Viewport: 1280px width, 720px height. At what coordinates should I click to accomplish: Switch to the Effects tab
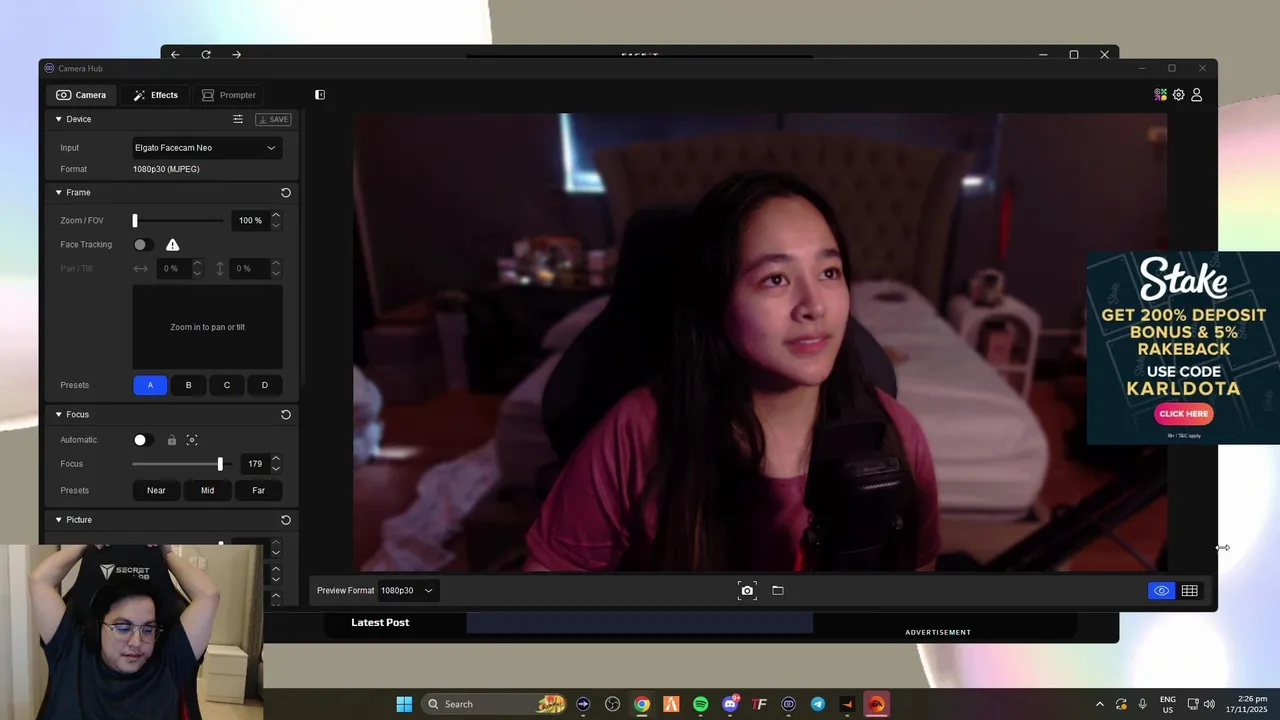coord(156,95)
